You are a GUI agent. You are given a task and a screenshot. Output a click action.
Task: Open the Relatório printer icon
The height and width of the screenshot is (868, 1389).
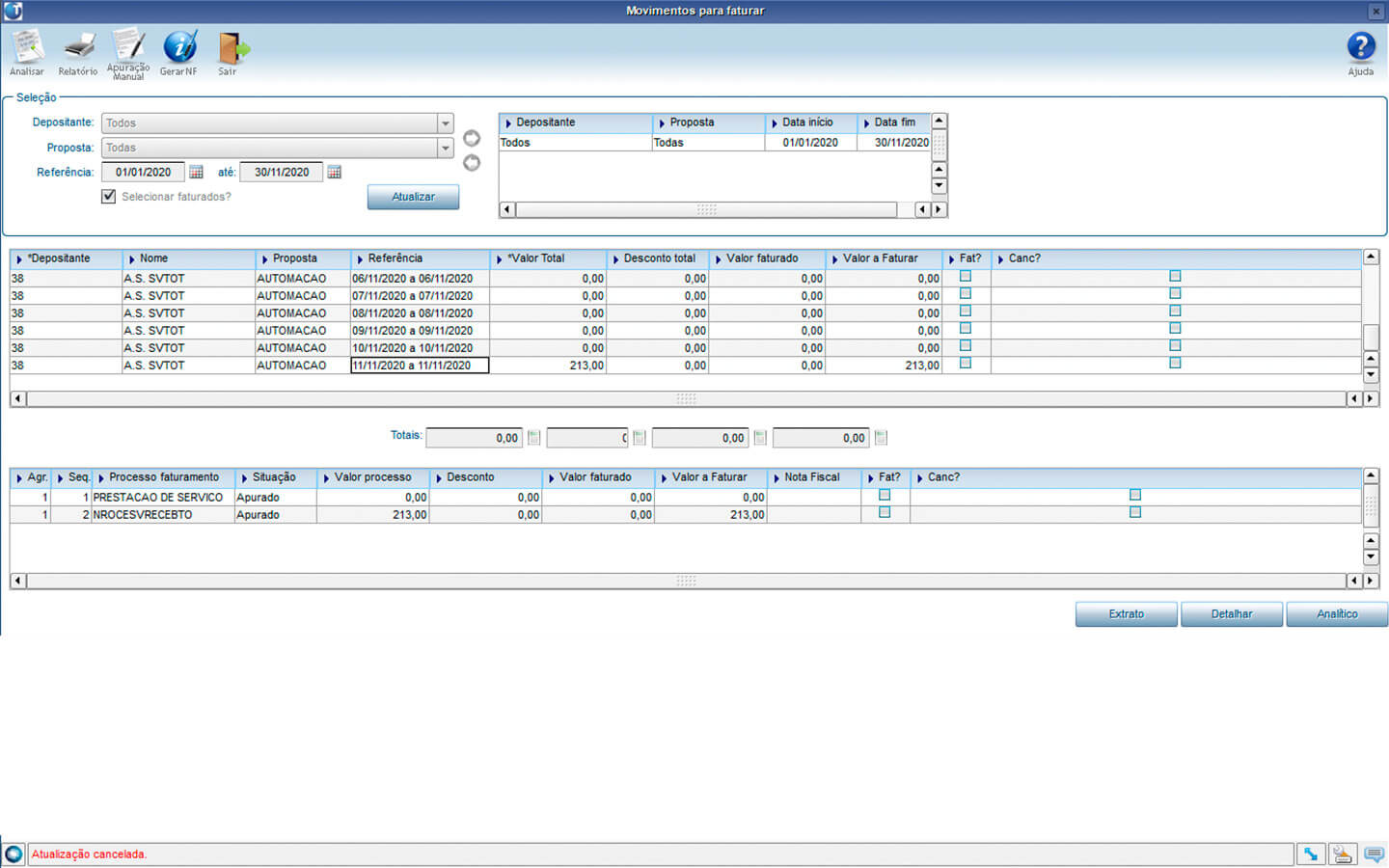(x=78, y=48)
